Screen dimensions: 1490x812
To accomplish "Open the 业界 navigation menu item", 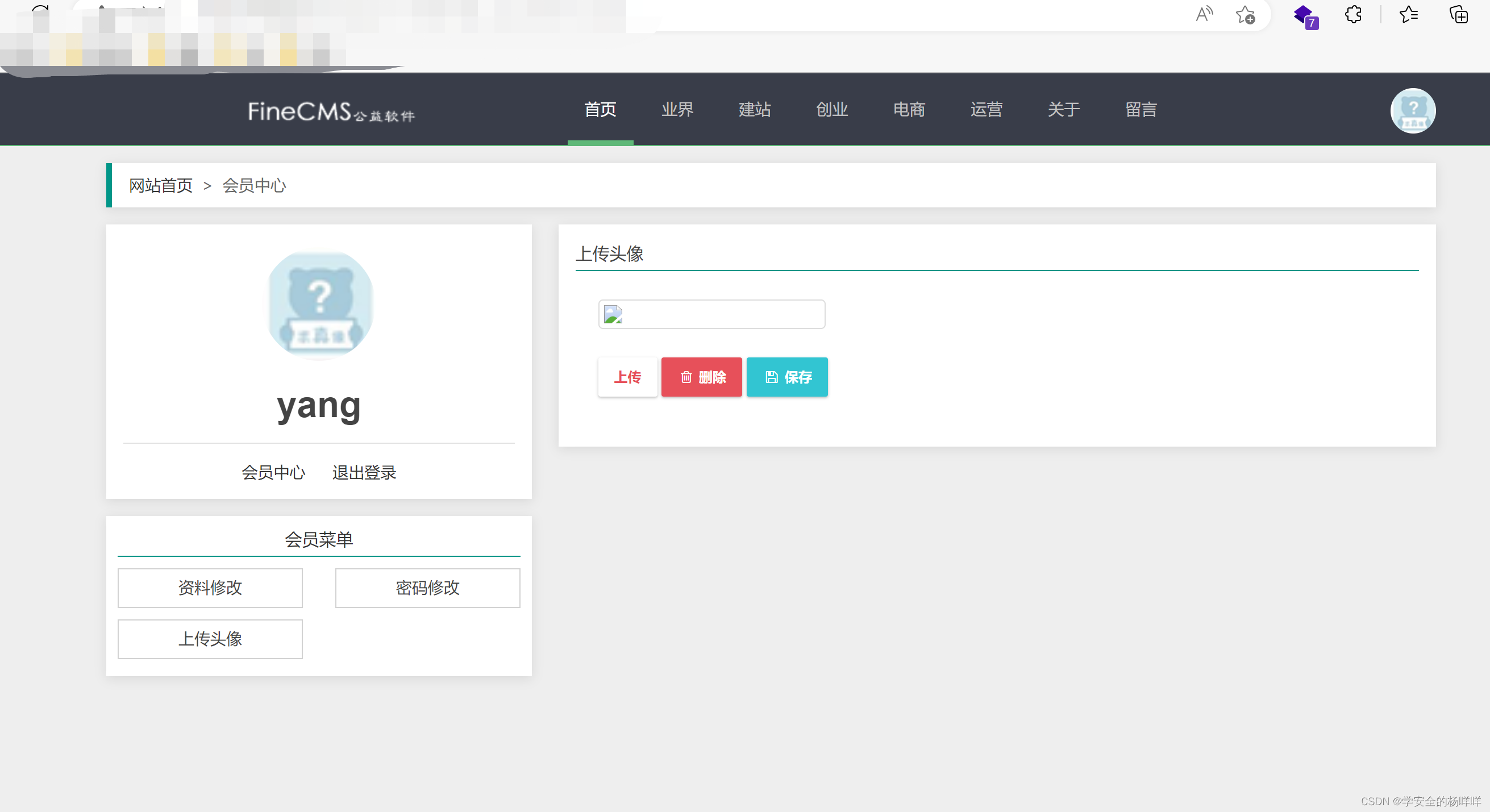I will click(x=677, y=109).
